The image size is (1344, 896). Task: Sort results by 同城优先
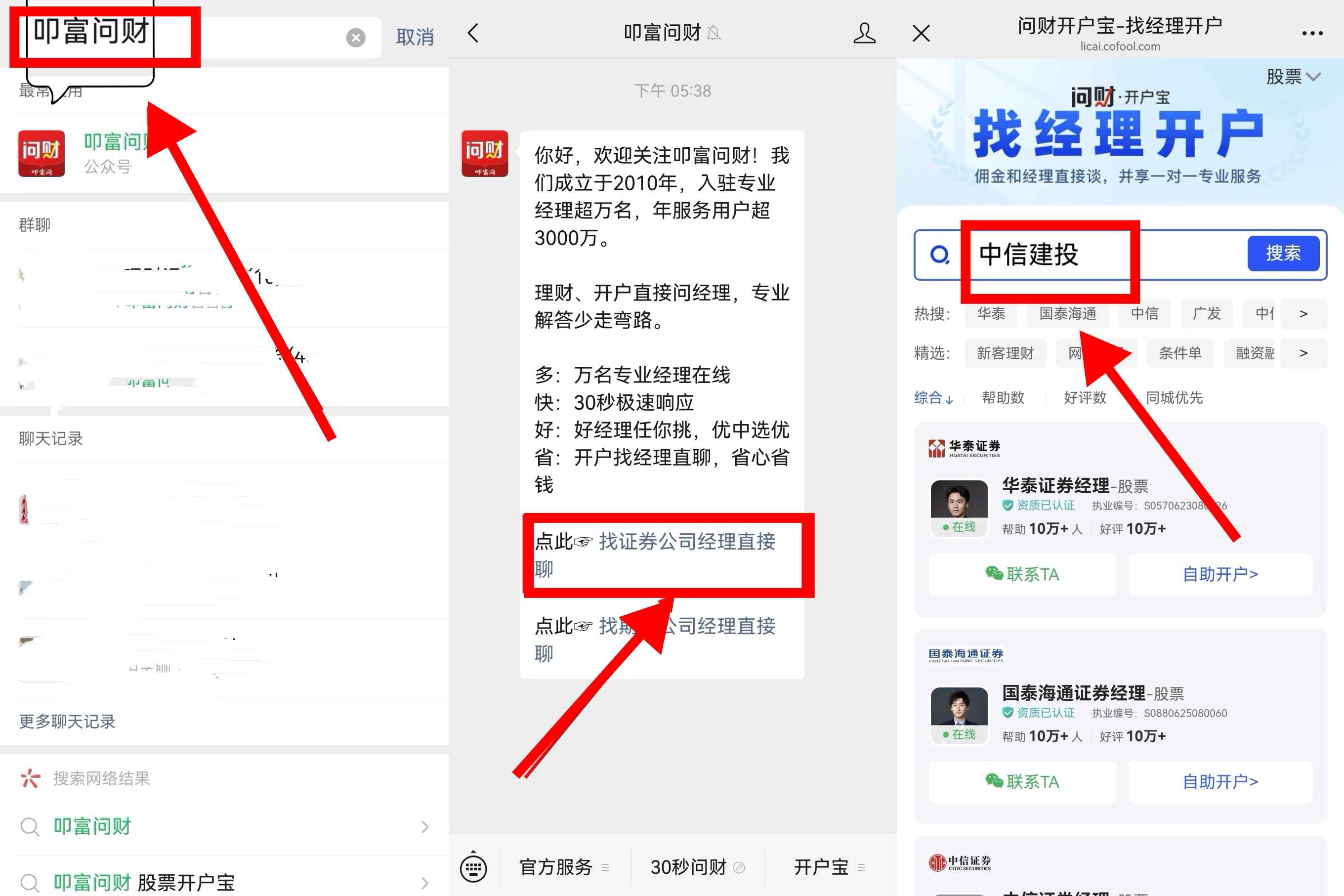pyautogui.click(x=1174, y=398)
